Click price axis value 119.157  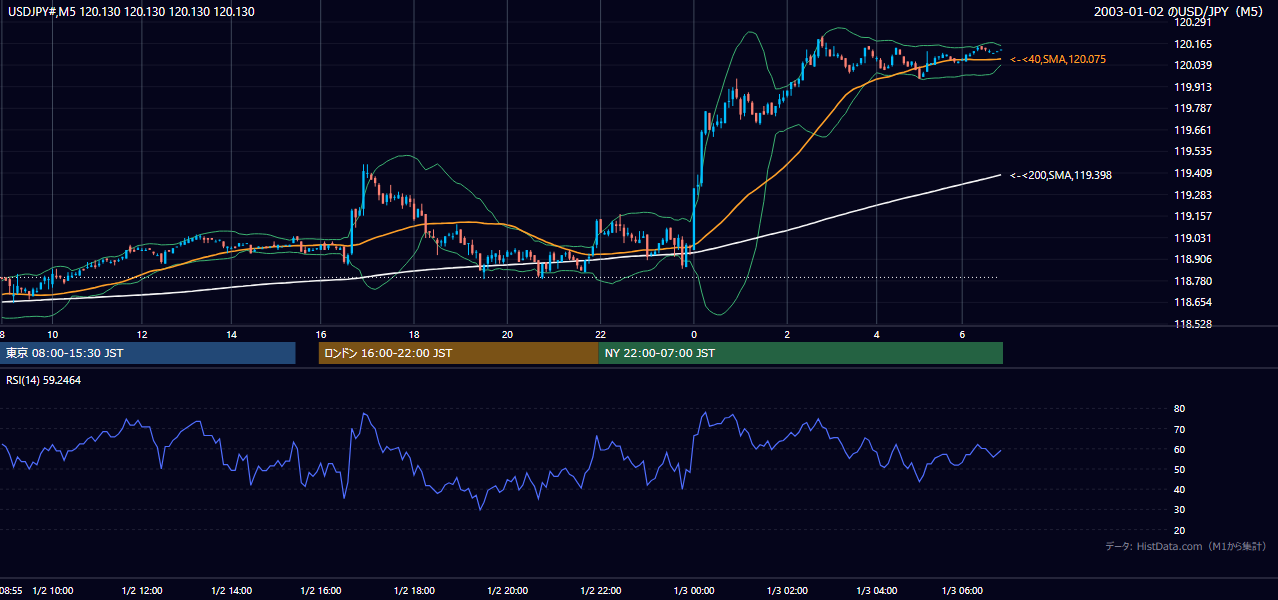pos(1192,216)
